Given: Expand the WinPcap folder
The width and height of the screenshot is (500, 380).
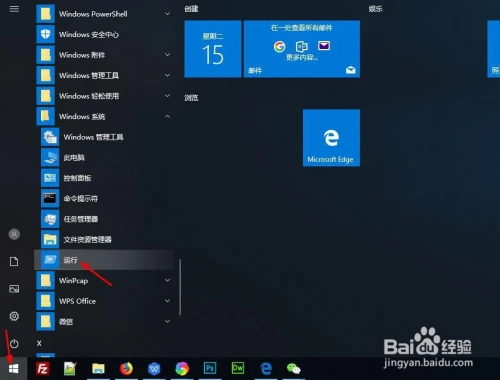Looking at the screenshot, I should [104, 281].
